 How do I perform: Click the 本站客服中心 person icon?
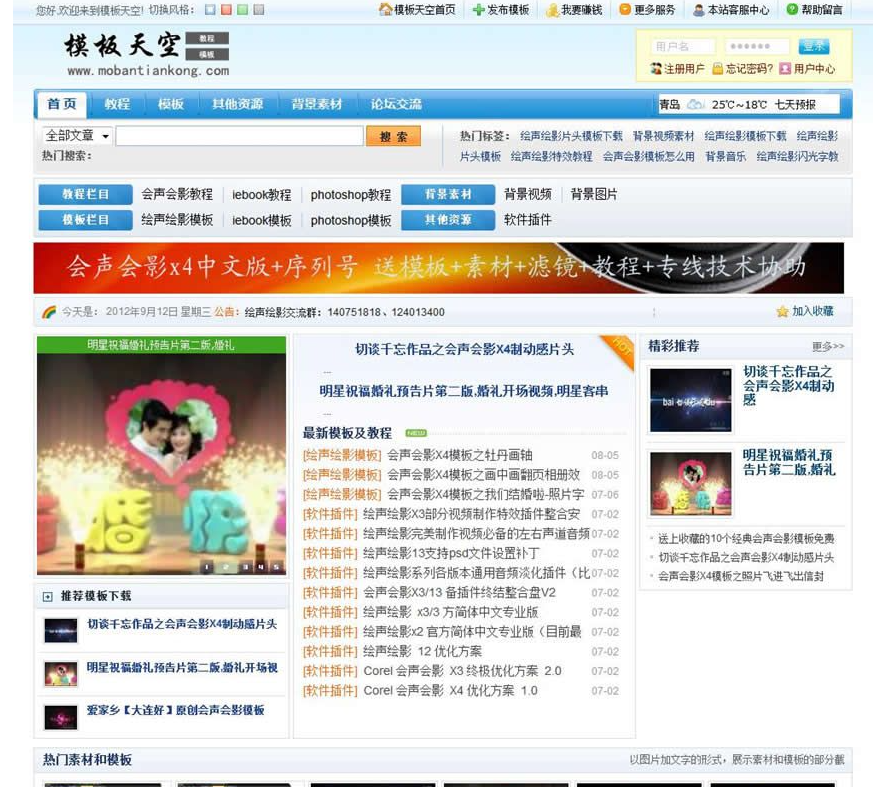(x=699, y=10)
